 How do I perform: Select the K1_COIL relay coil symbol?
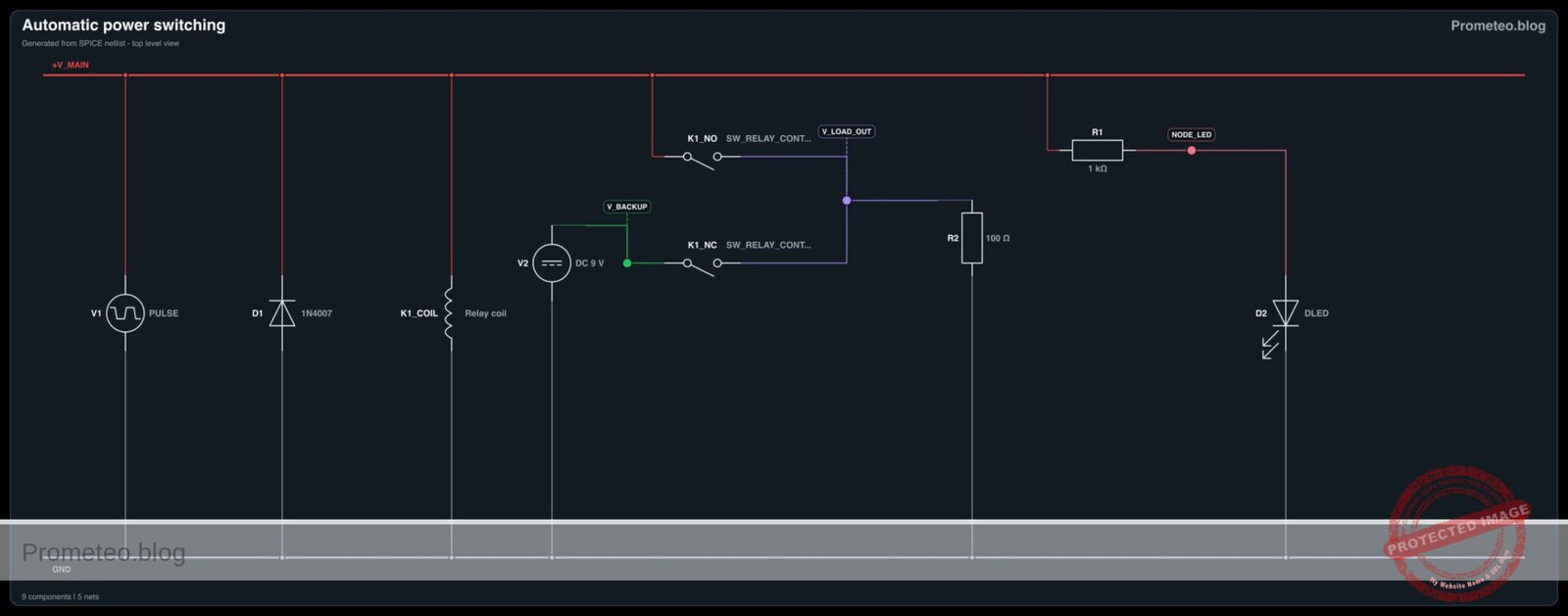point(449,313)
